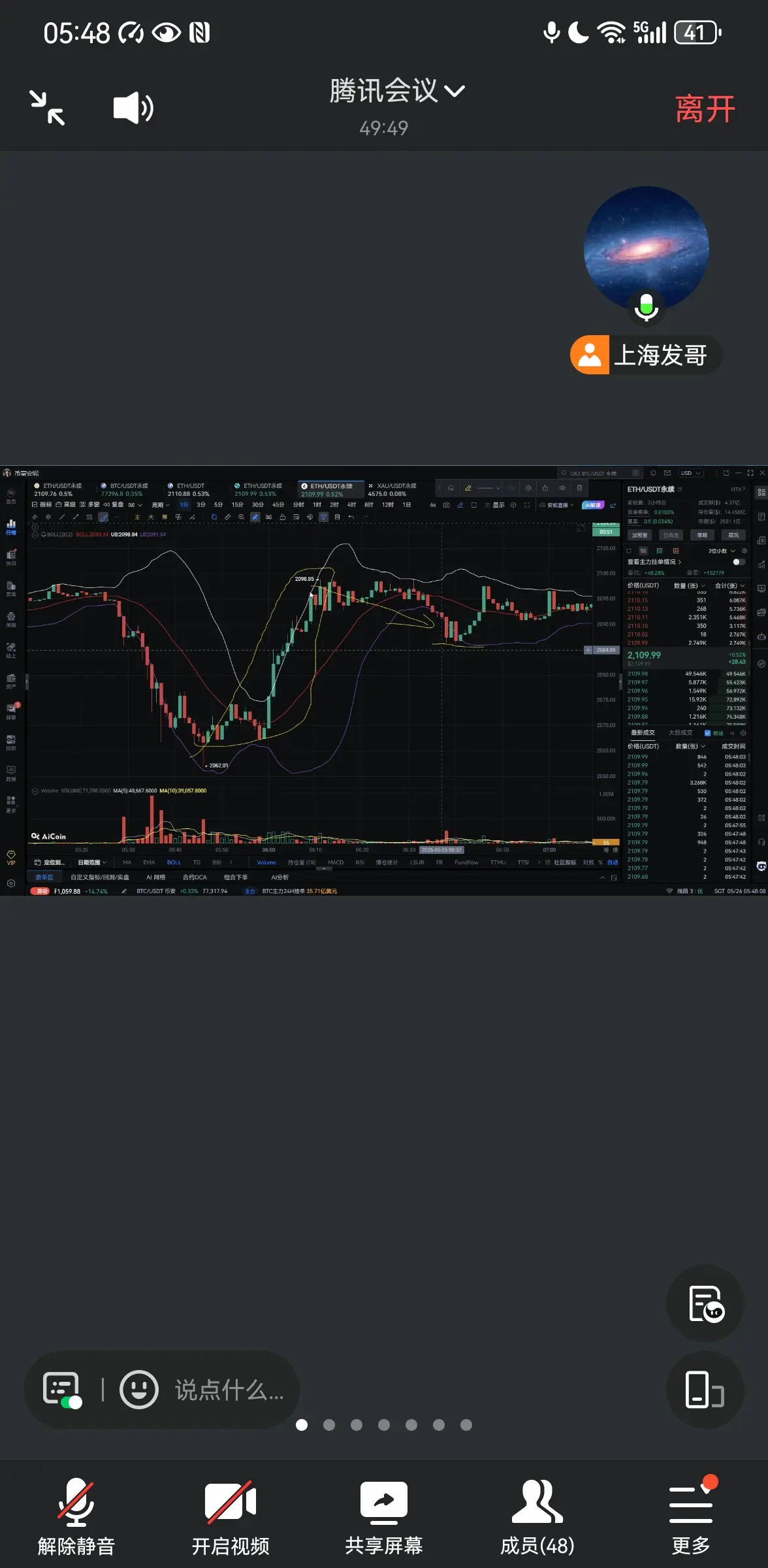Viewport: 768px width, 1568px height.
Task: Switch chart to the 1时 timeframe
Action: pos(317,505)
